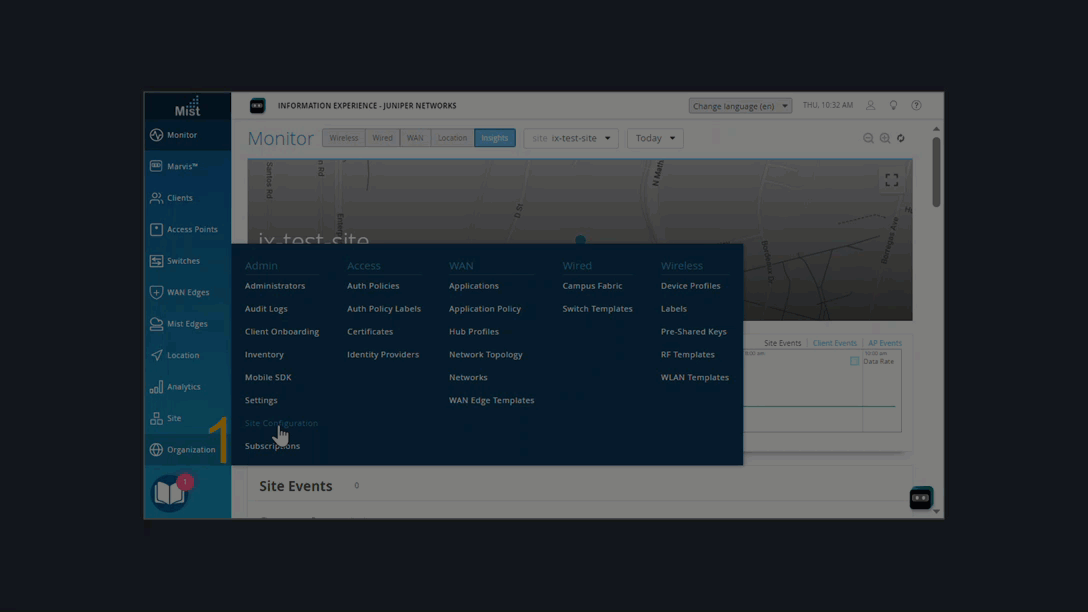1088x612 pixels.
Task: Click the Marvis icon beside the organization name
Action: click(257, 105)
